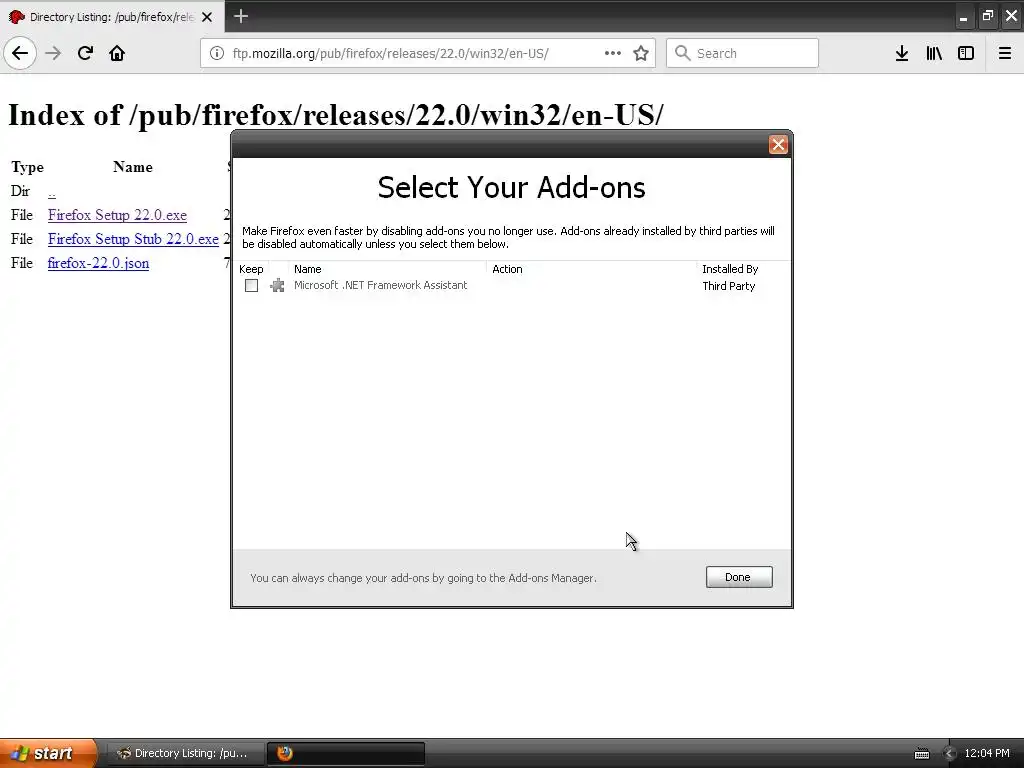
Task: Switch to Directory Listing taskbar button
Action: point(184,753)
